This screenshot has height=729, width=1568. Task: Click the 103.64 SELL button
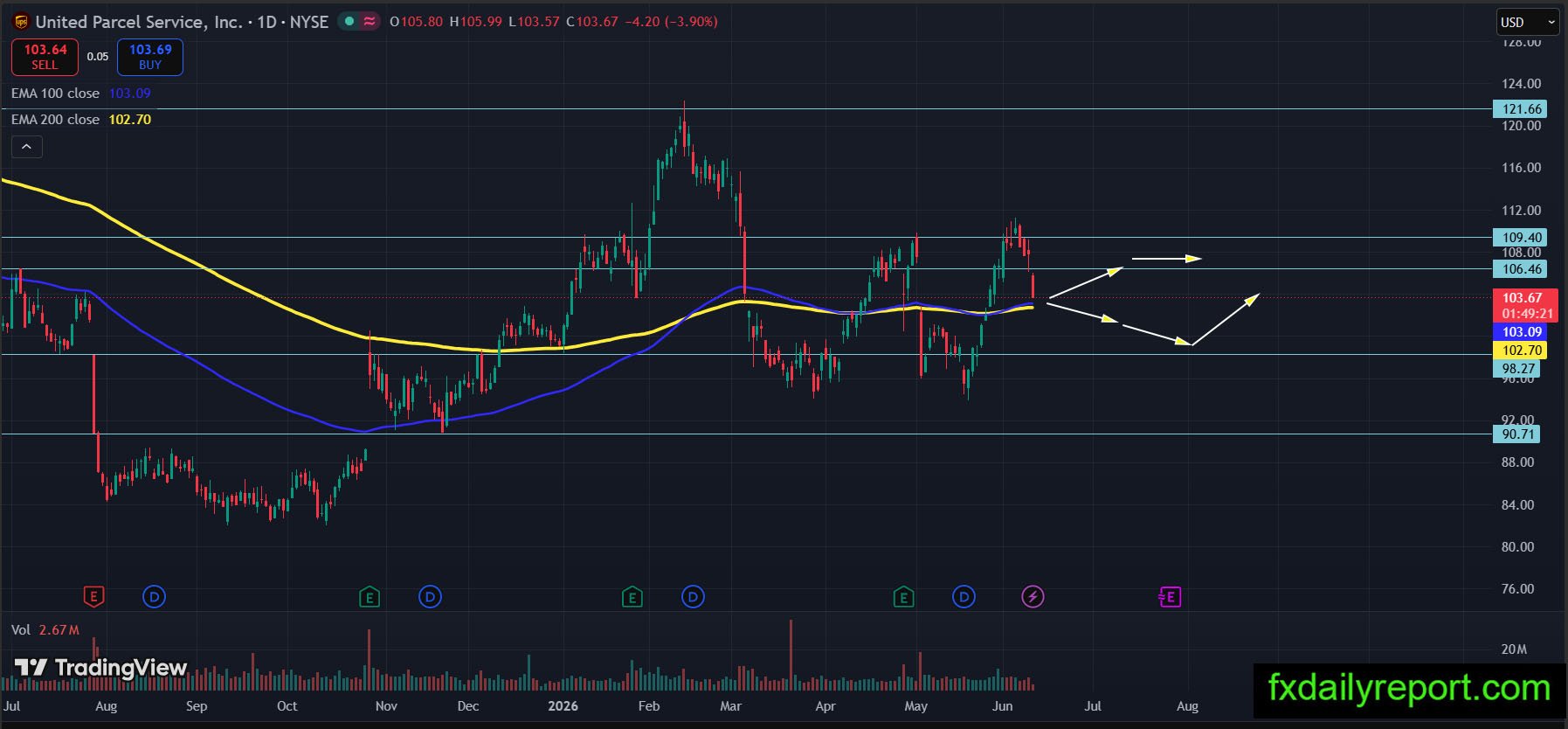(x=45, y=57)
